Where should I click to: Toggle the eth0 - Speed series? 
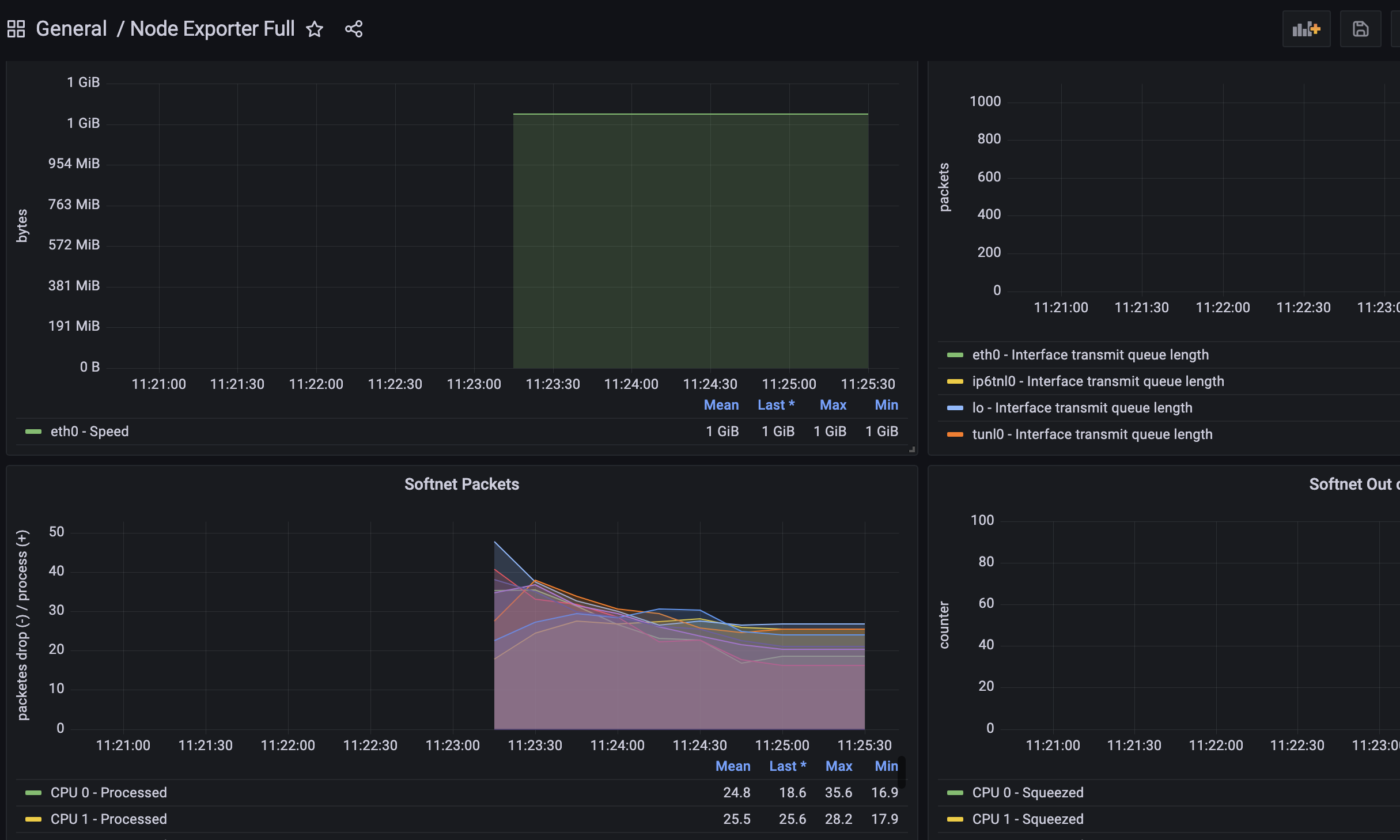(x=89, y=432)
